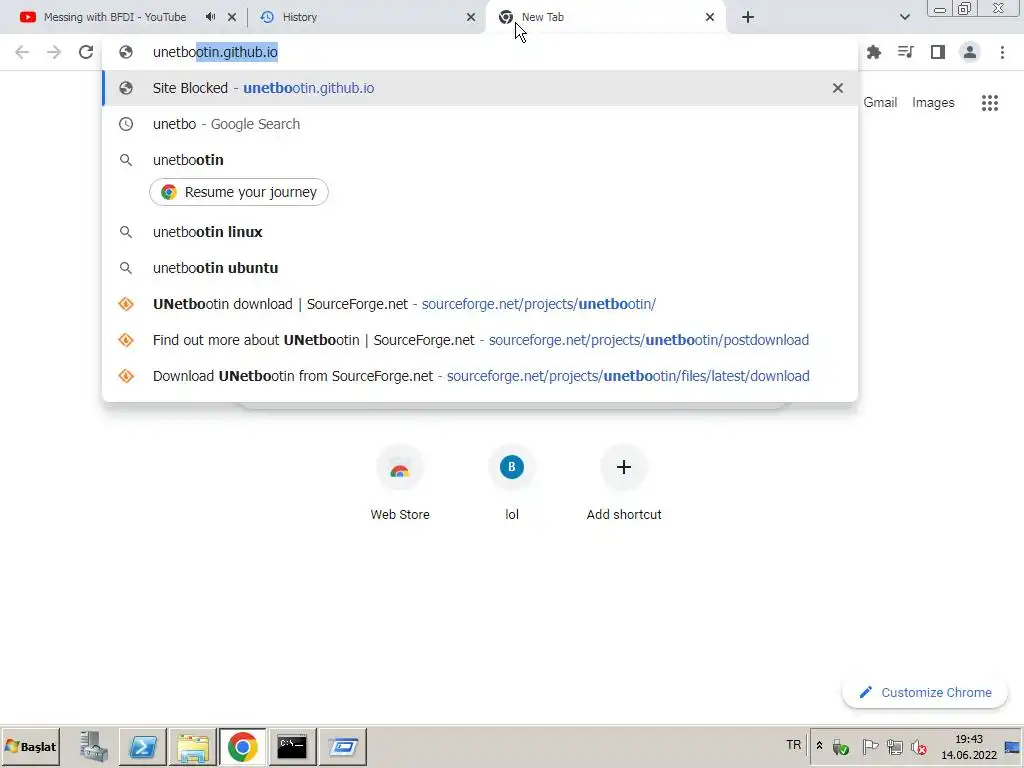
Task: Mute the YouTube tab audio icon
Action: point(210,17)
